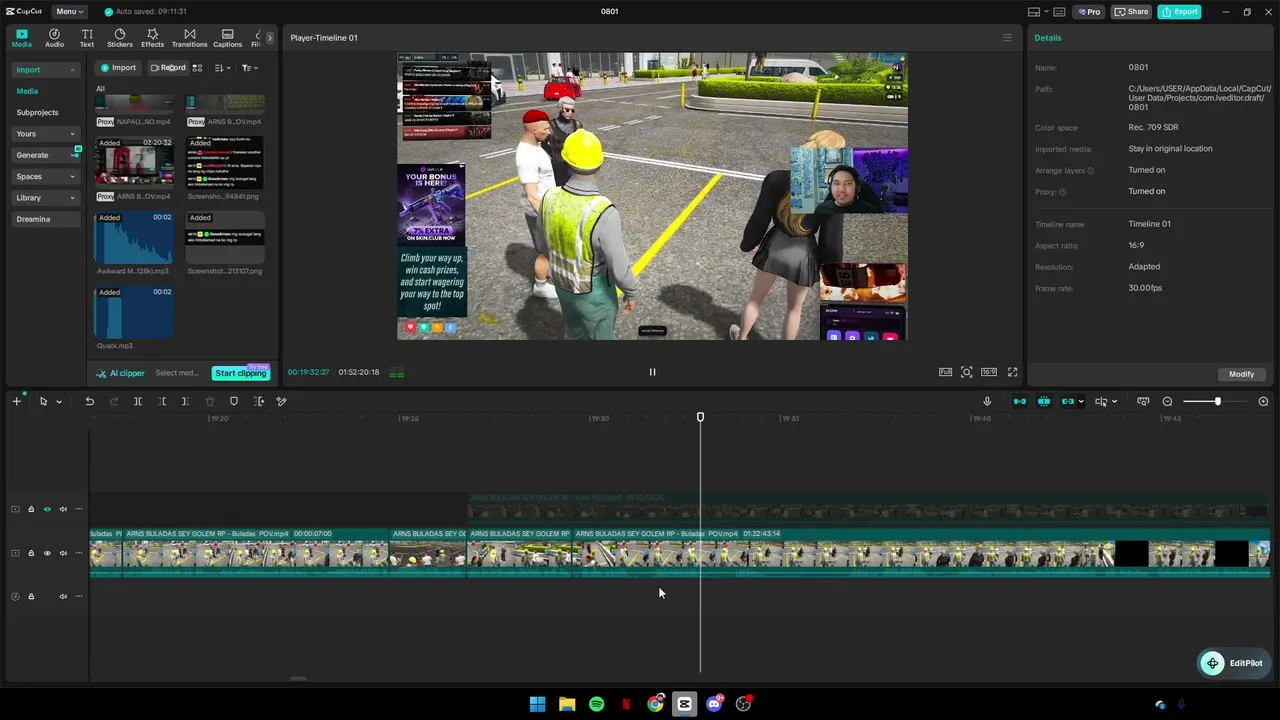Select the Media tab
Image resolution: width=1280 pixels, height=720 pixels.
click(x=21, y=38)
